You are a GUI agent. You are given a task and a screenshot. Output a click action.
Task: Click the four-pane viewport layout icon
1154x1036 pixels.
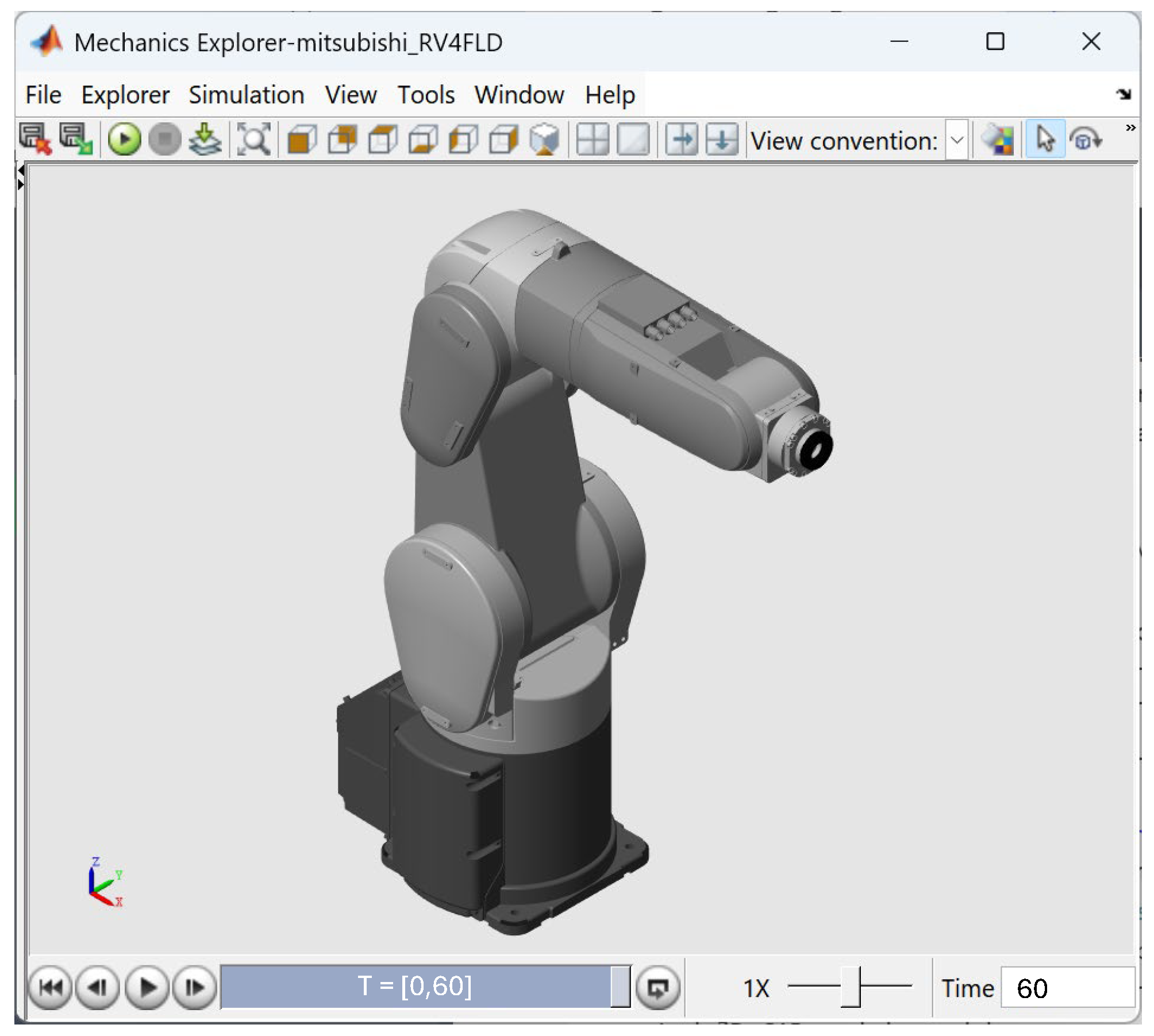pos(592,140)
